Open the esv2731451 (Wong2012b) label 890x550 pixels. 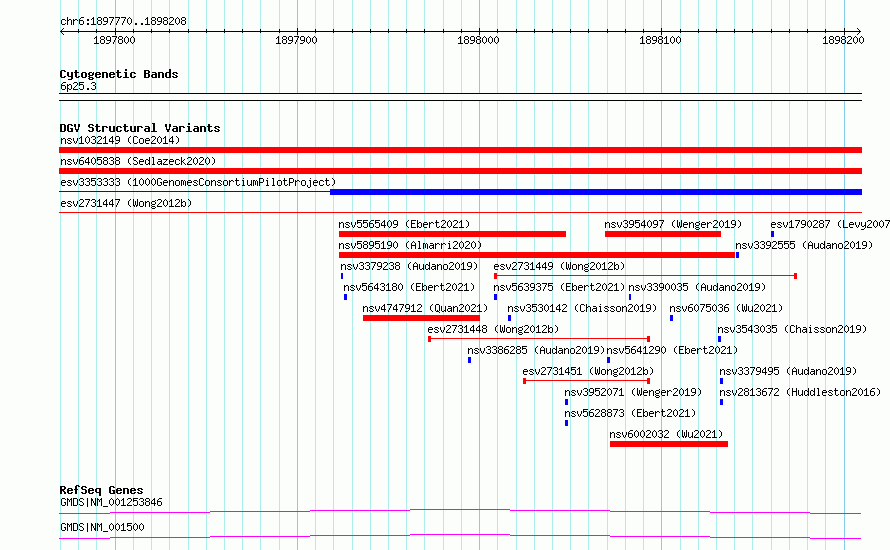click(x=588, y=371)
